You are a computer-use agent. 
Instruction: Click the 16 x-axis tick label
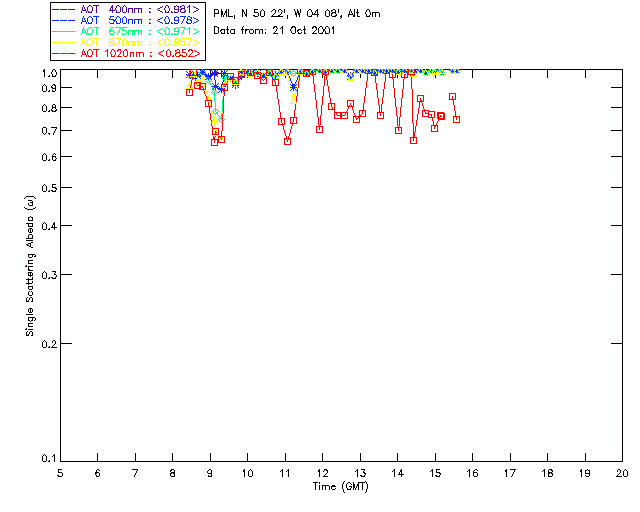coord(472,473)
